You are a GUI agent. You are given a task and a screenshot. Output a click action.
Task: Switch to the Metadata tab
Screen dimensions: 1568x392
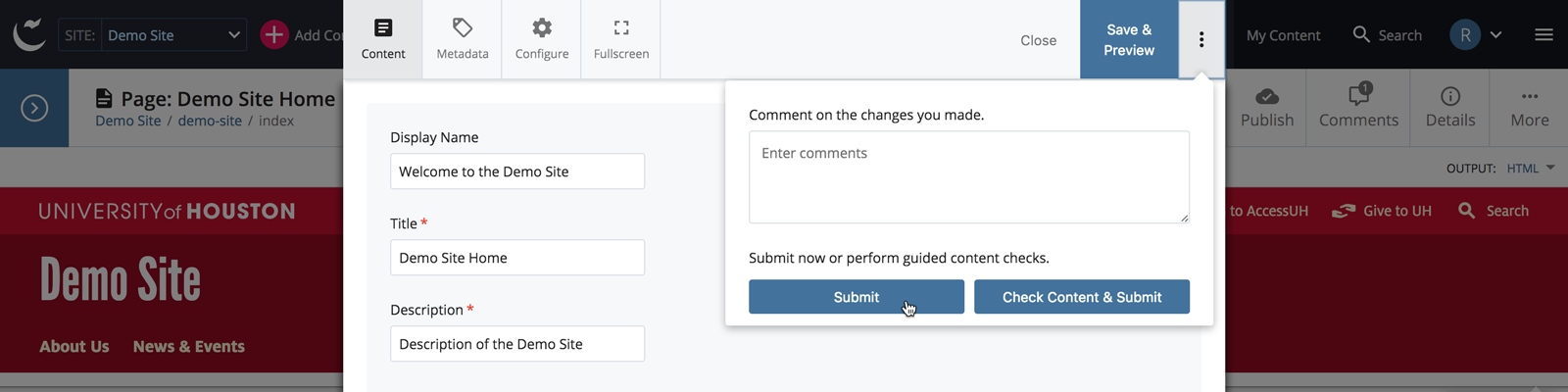tap(463, 39)
